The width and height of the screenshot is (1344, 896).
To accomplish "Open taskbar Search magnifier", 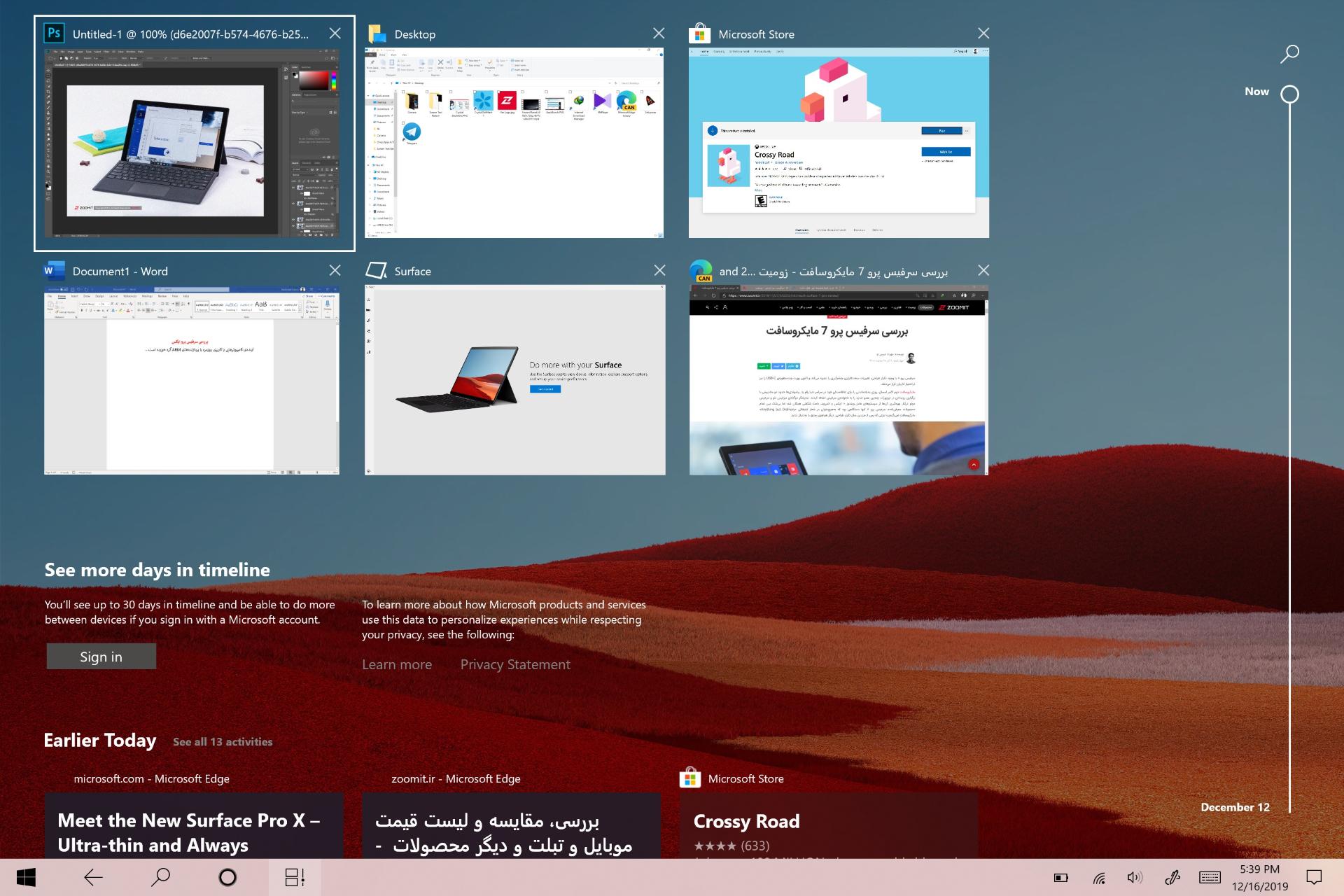I will 160,877.
